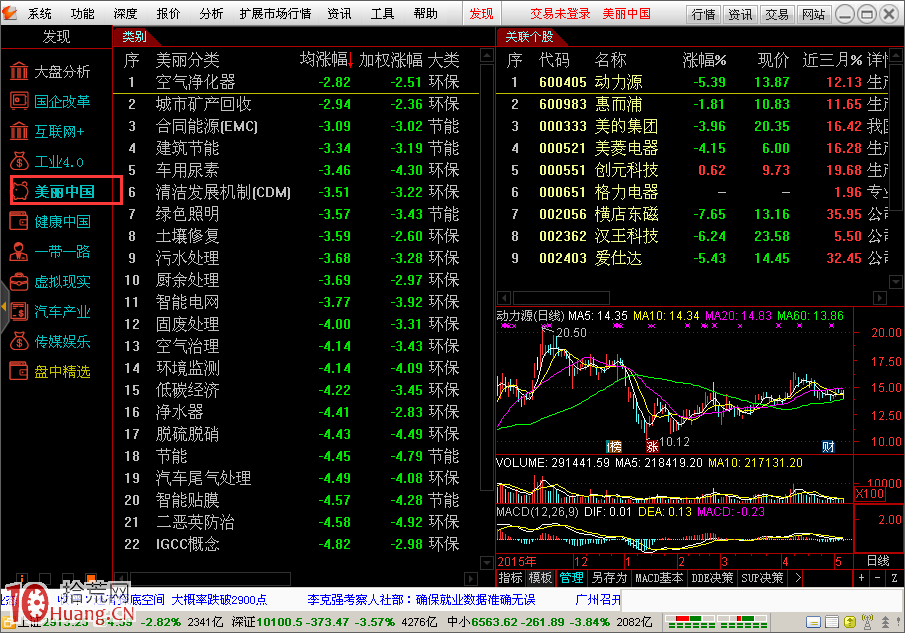This screenshot has width=905, height=633.
Task: Sort categories by 加权涨幅 column
Action: click(391, 59)
